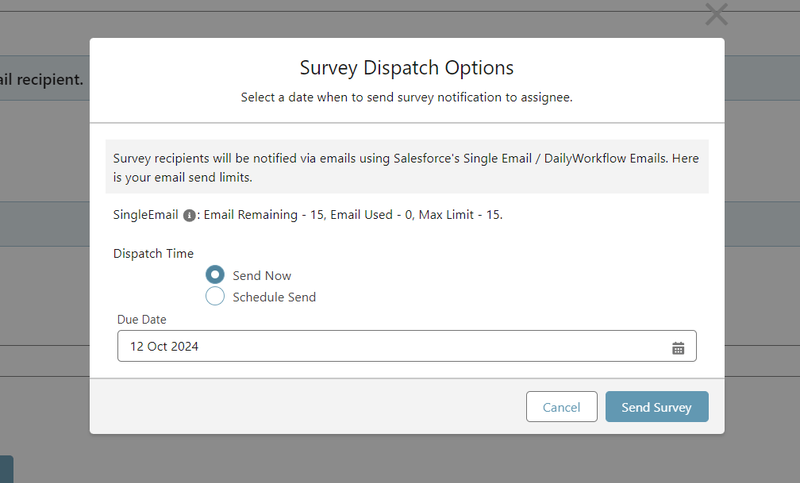This screenshot has height=483, width=800.
Task: Click the 'Due Date' field label
Action: 142,320
